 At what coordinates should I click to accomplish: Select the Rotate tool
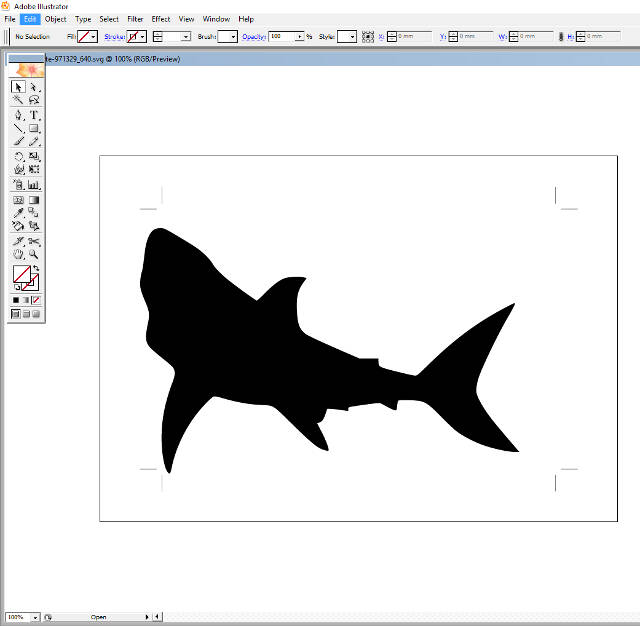point(18,156)
